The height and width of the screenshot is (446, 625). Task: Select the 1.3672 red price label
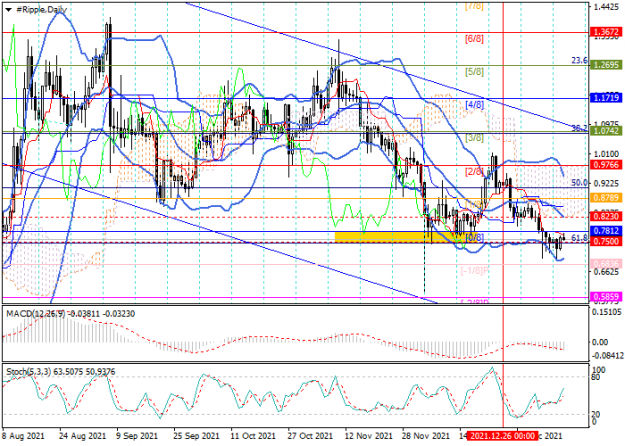(605, 32)
